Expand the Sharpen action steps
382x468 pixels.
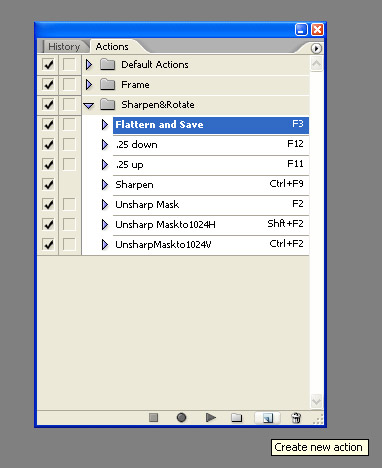pos(105,184)
